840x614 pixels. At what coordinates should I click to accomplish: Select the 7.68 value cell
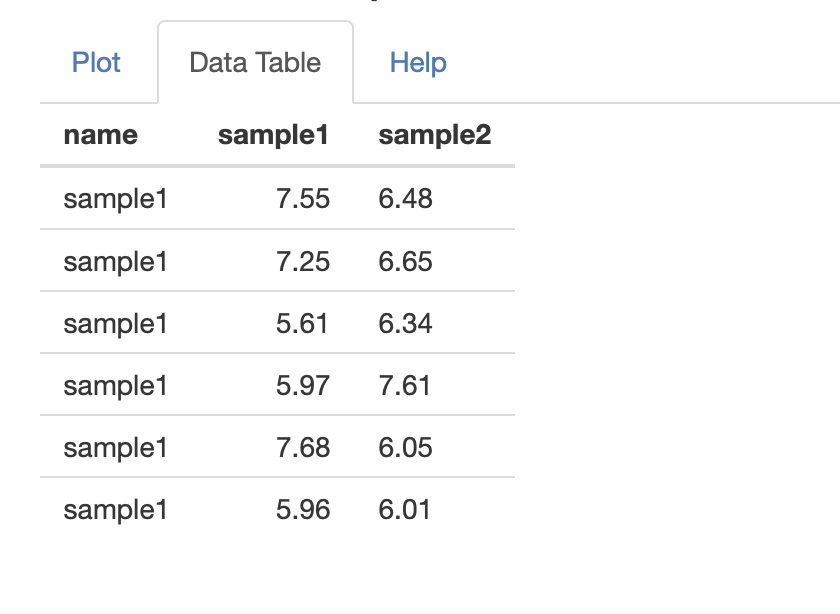tap(303, 448)
